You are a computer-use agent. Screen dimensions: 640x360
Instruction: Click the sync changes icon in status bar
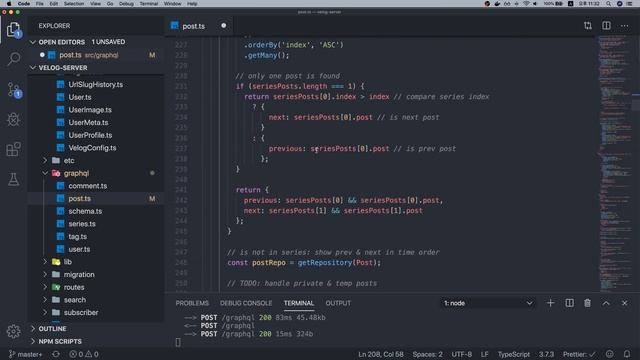click(x=56, y=354)
